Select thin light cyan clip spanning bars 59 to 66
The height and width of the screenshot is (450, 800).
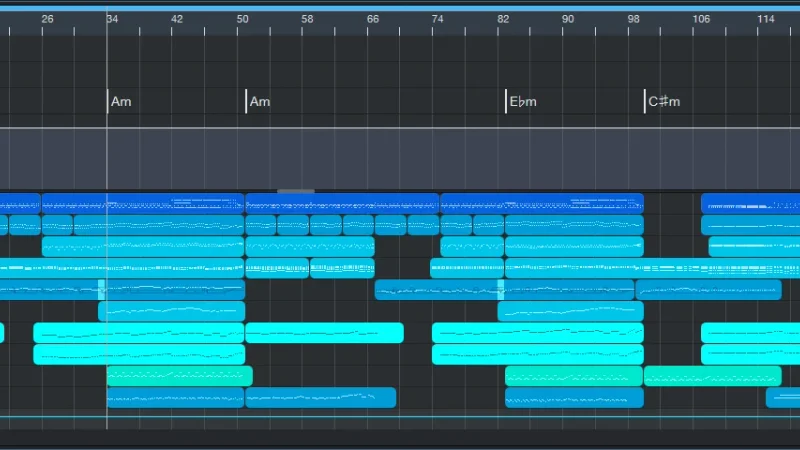[342, 268]
